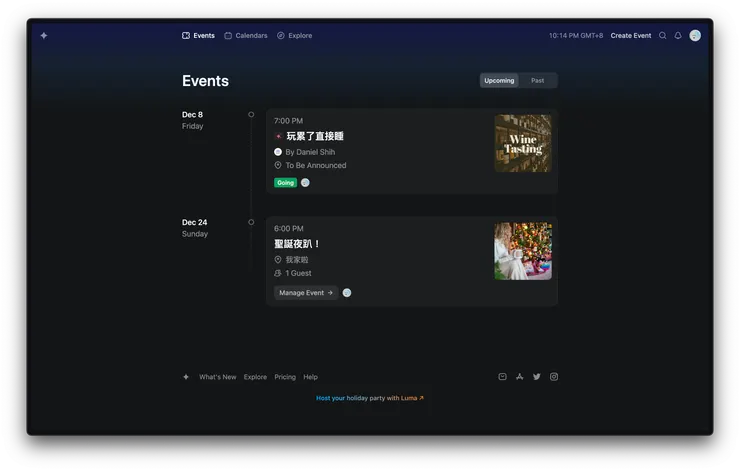This screenshot has height=471, width=740.
Task: Open the Pricing footer link
Action: [285, 377]
